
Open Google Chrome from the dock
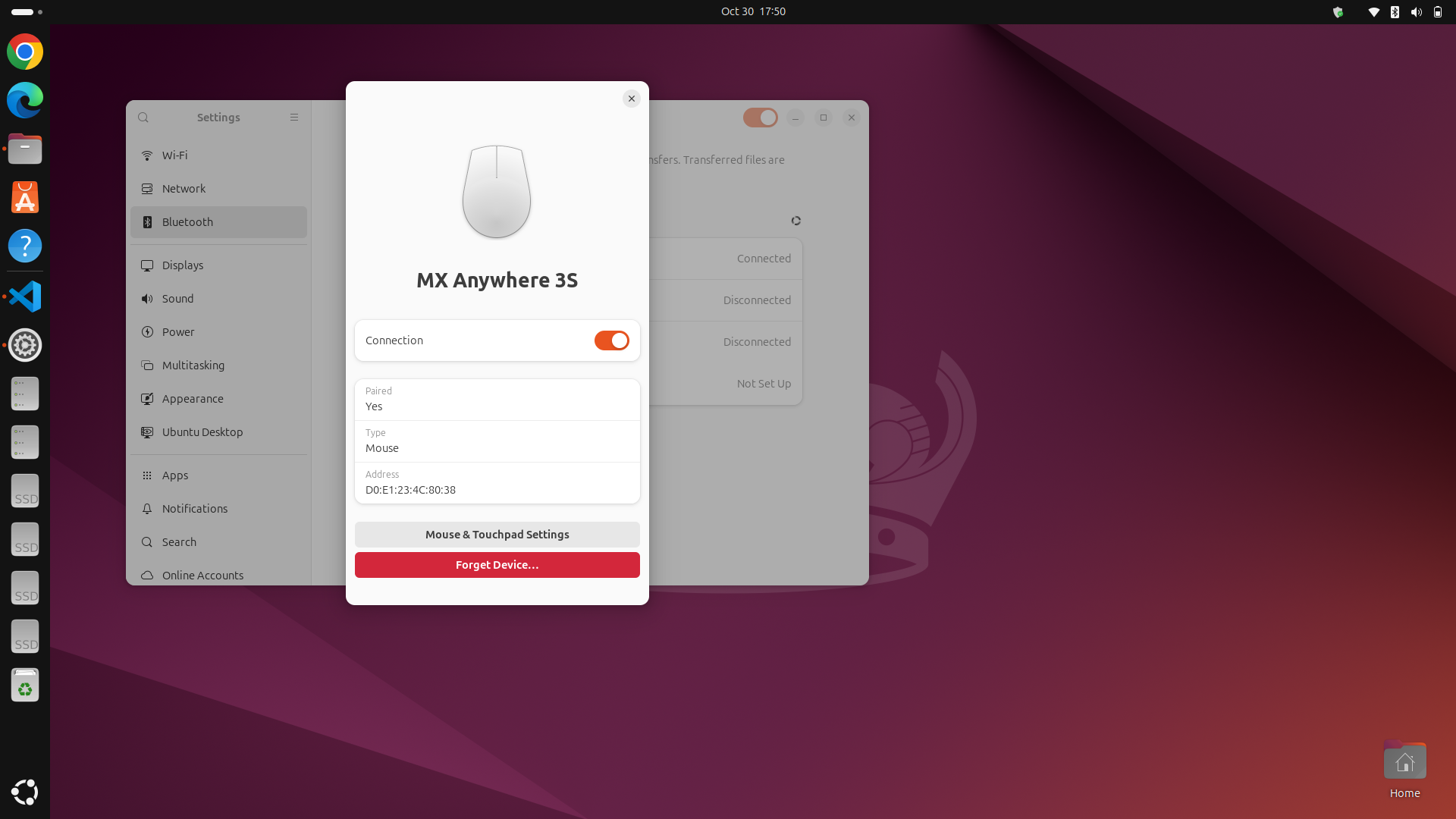click(24, 52)
